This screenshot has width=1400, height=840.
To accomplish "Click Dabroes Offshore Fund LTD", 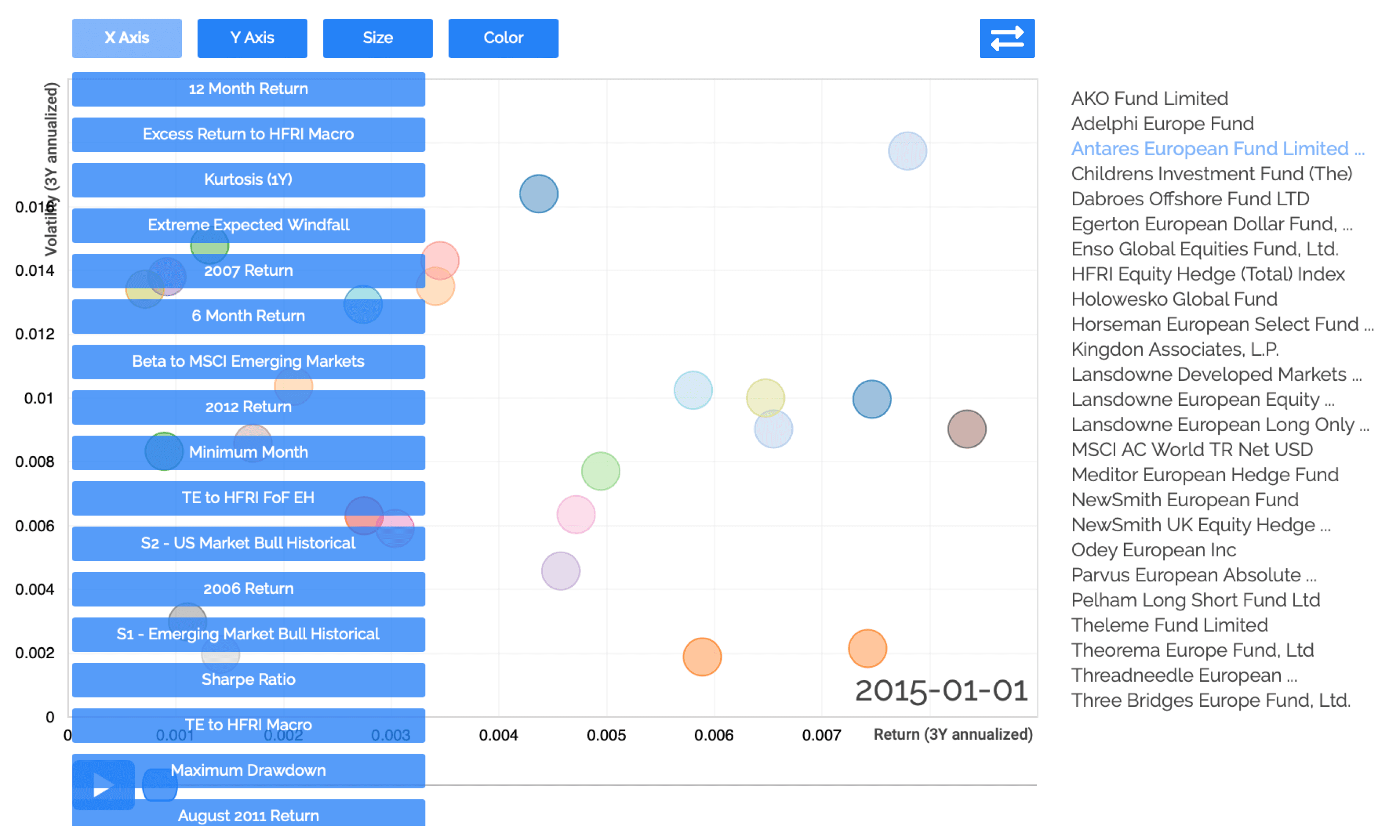I will coord(1190,199).
